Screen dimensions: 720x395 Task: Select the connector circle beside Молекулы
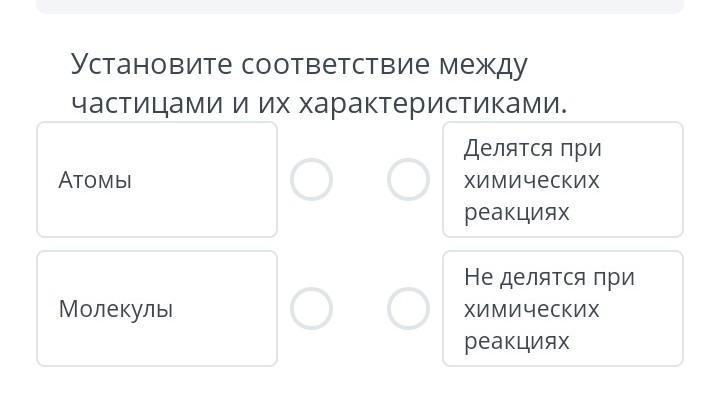tap(311, 308)
